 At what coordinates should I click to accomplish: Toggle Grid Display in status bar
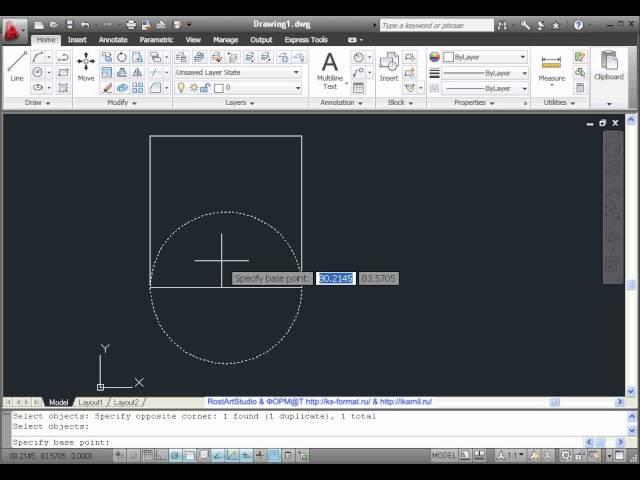click(x=147, y=455)
